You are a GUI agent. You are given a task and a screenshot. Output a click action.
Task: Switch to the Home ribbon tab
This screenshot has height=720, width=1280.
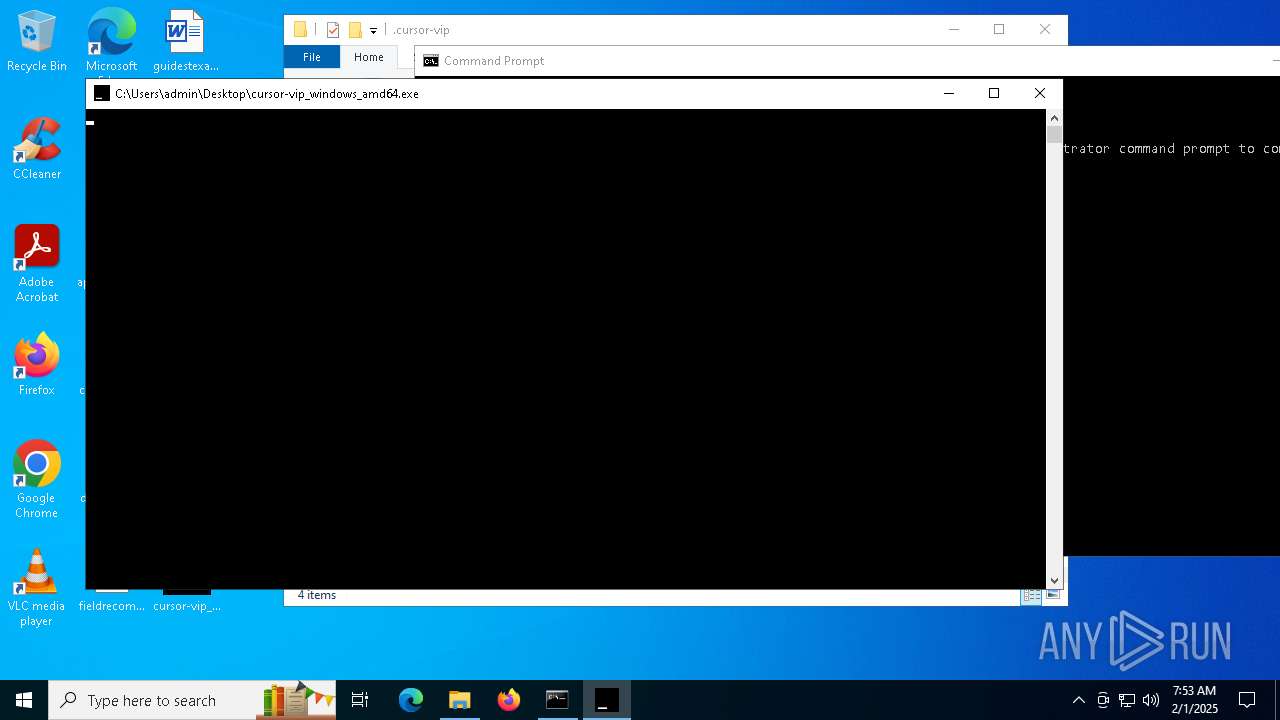tap(368, 58)
